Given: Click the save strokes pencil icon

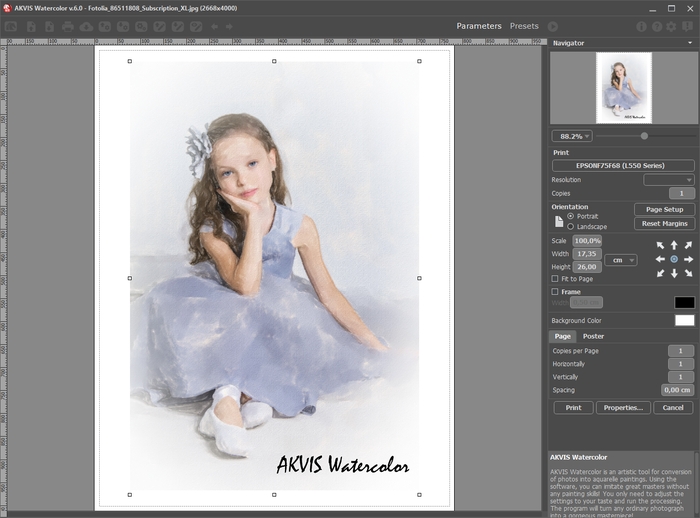Looking at the screenshot, I should coord(178,27).
